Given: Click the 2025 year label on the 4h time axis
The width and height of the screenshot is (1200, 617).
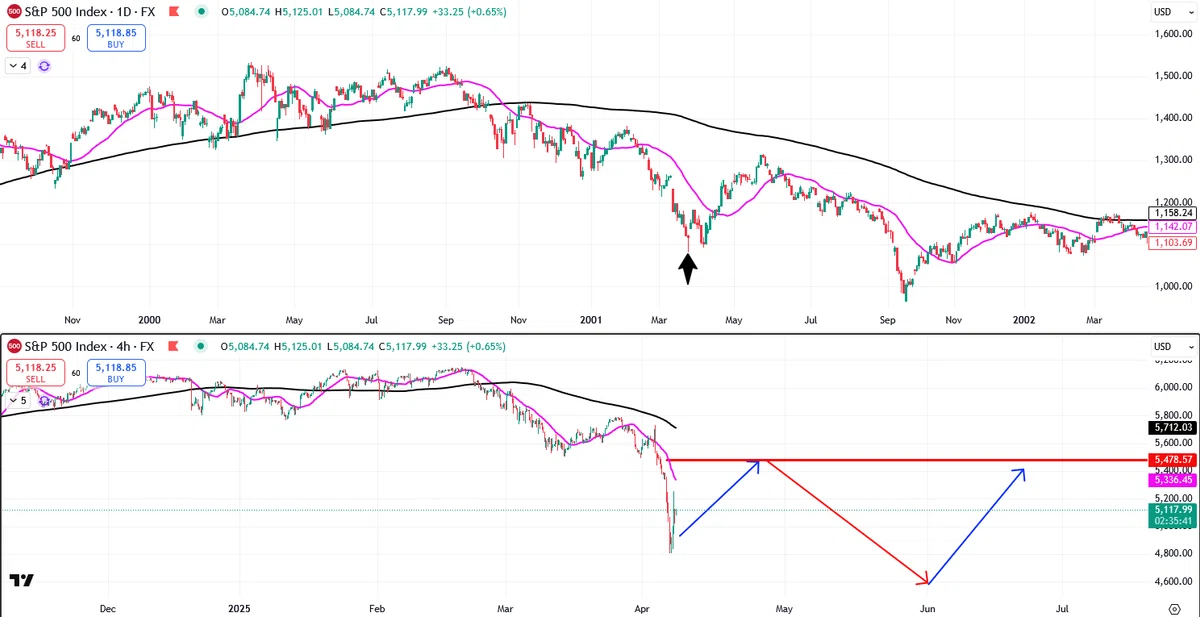Looking at the screenshot, I should (239, 607).
